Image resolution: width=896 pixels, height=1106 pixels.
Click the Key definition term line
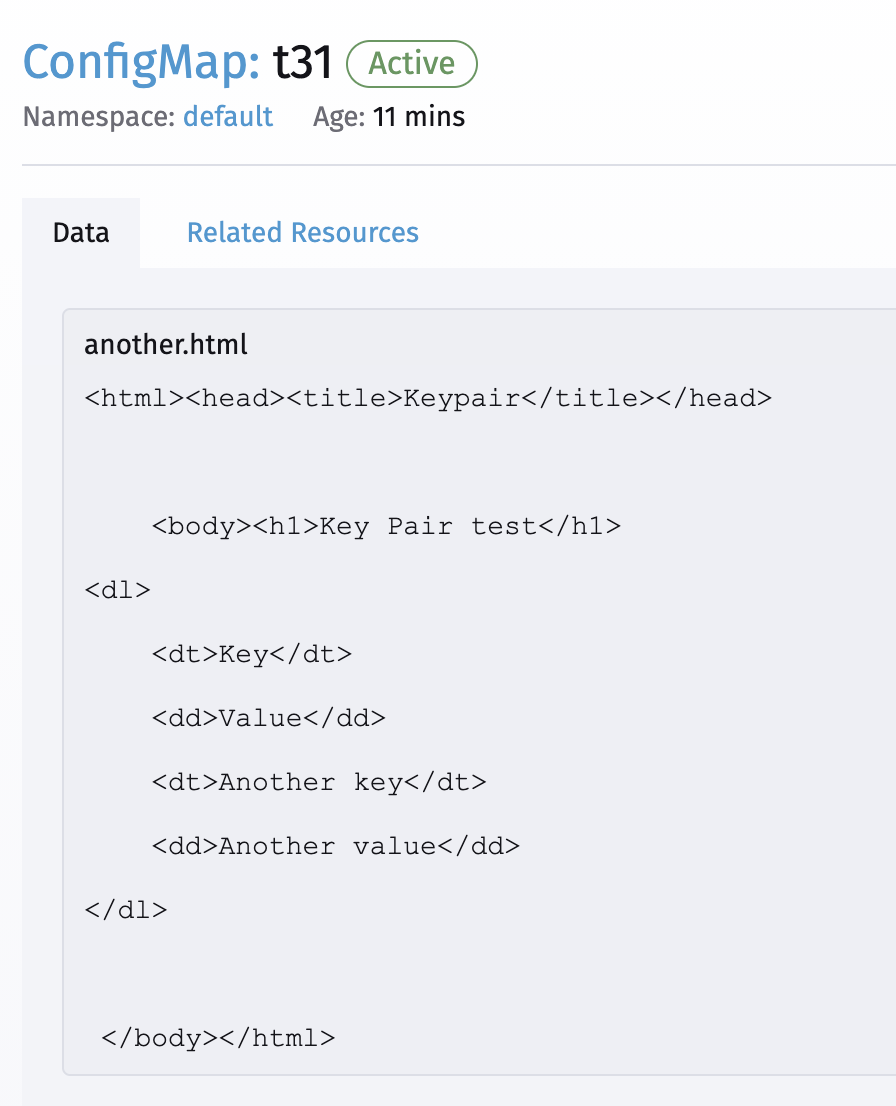coord(251,653)
